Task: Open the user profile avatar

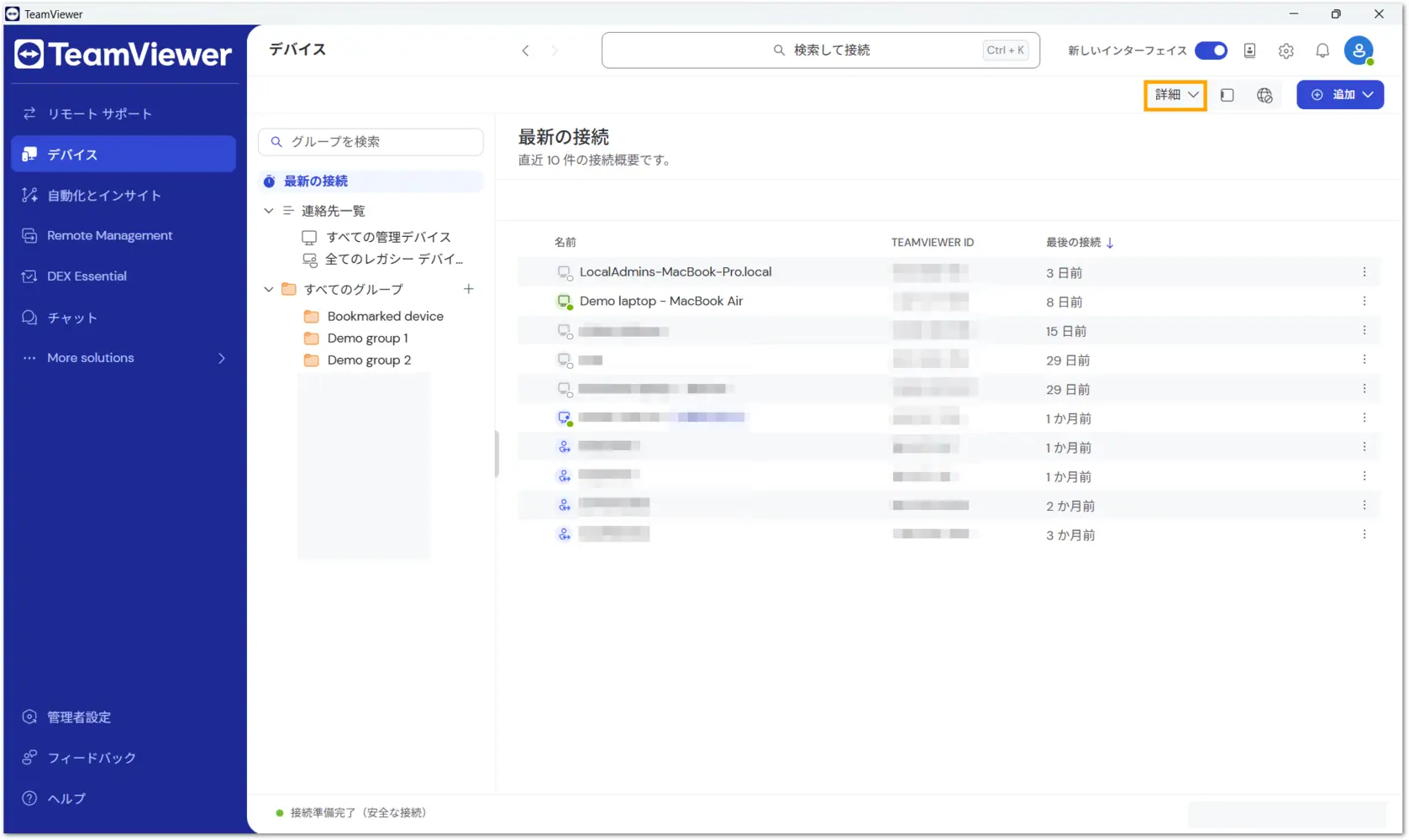Action: [x=1359, y=50]
